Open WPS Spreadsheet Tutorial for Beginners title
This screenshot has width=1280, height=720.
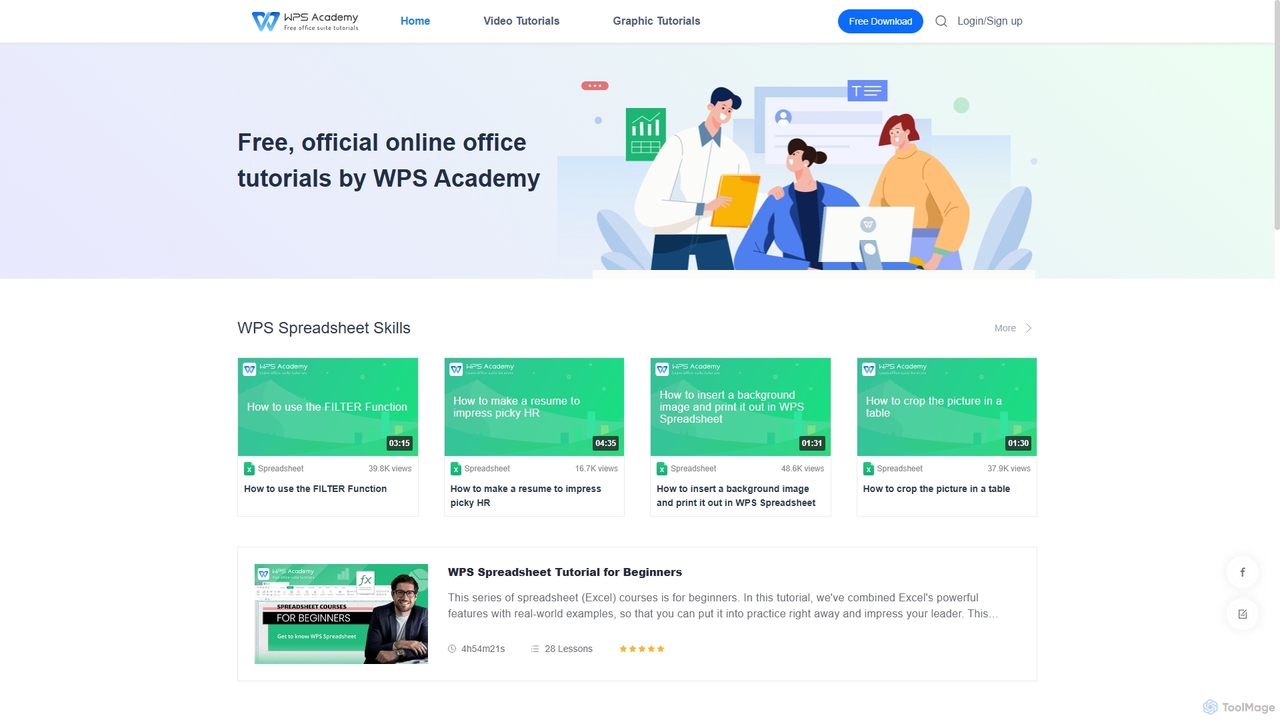565,572
